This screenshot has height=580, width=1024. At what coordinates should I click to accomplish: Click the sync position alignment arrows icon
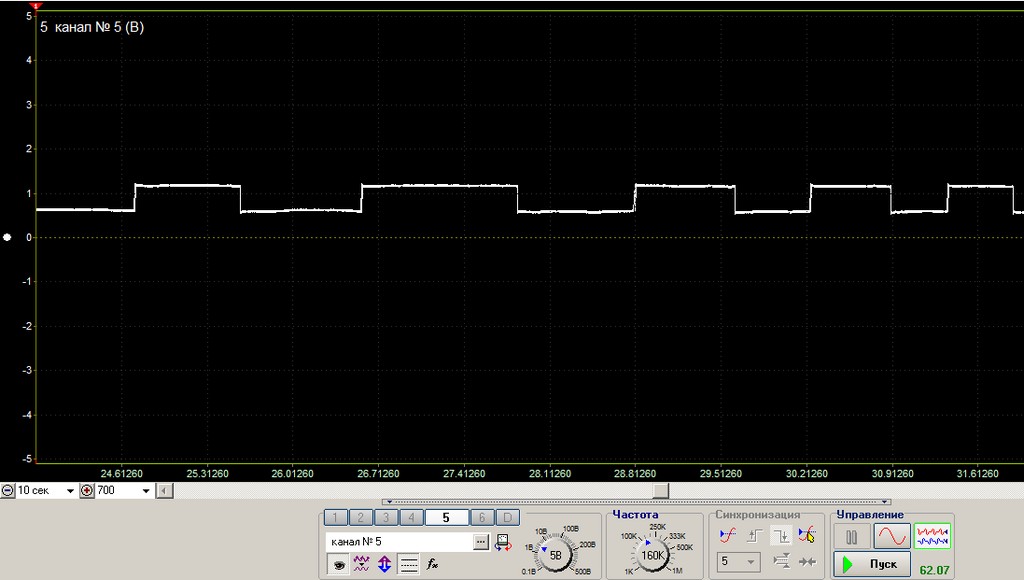click(x=781, y=561)
